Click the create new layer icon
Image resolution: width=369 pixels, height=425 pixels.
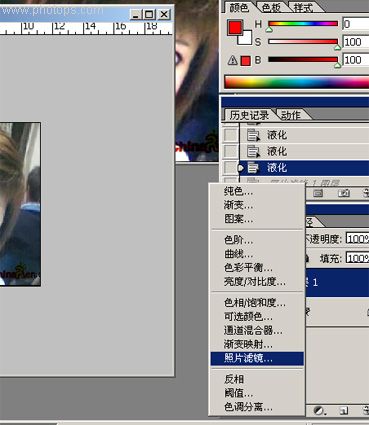(x=344, y=411)
